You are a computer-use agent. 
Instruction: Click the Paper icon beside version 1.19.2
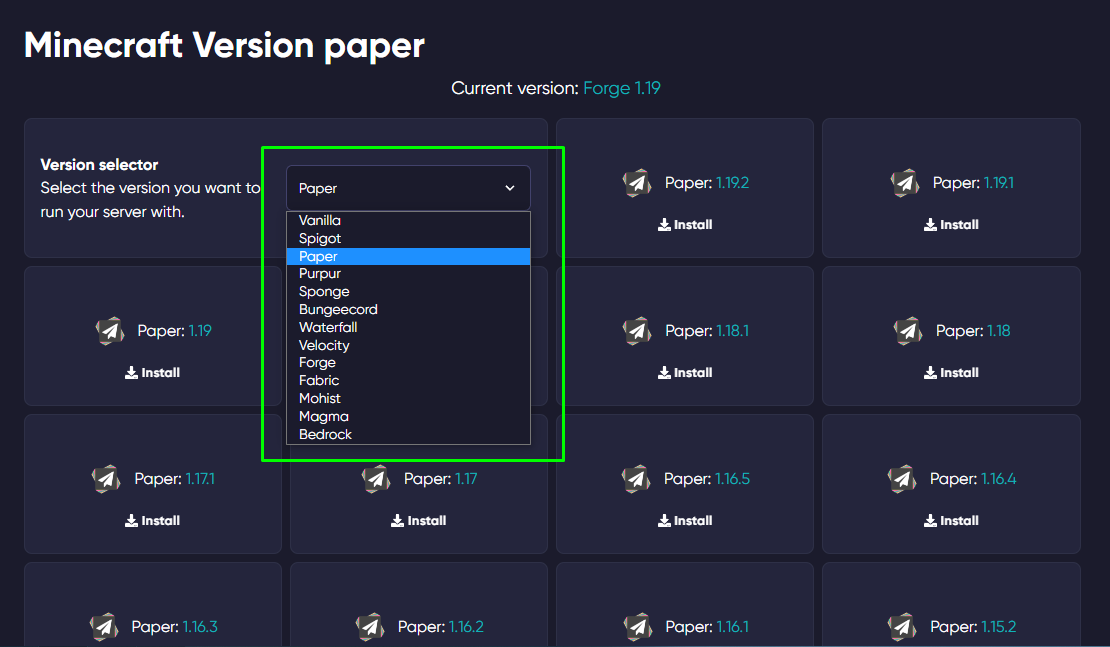637,183
